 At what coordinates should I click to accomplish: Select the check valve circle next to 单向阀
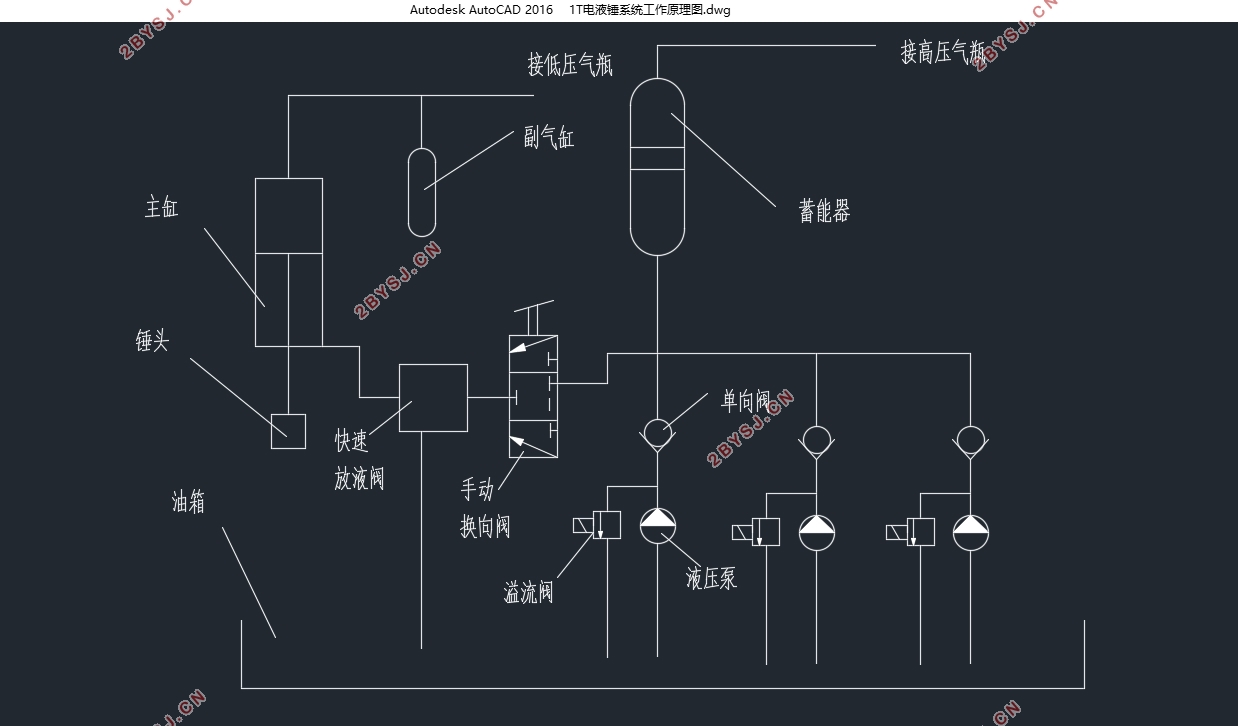tap(657, 433)
